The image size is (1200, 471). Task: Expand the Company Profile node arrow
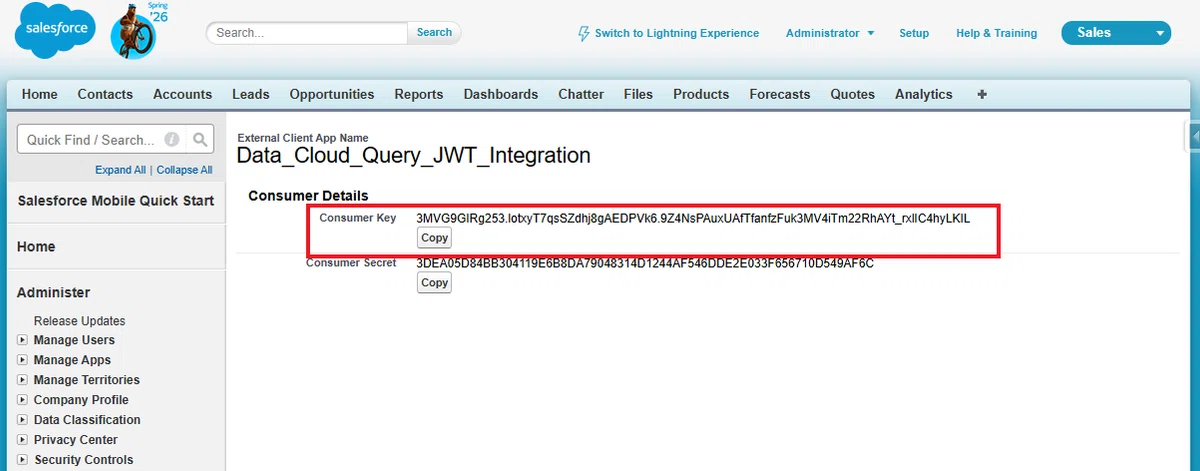[x=23, y=400]
